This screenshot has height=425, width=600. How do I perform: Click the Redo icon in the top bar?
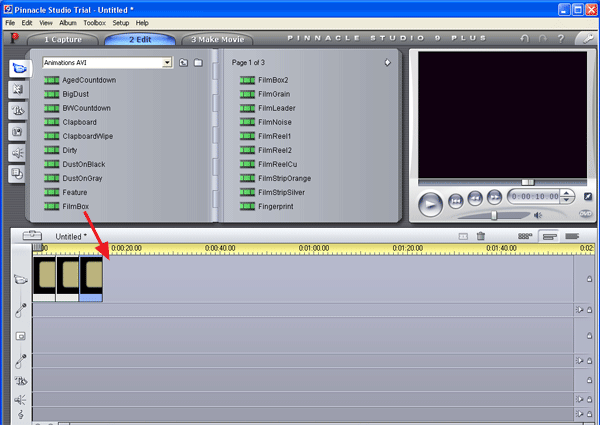point(543,38)
